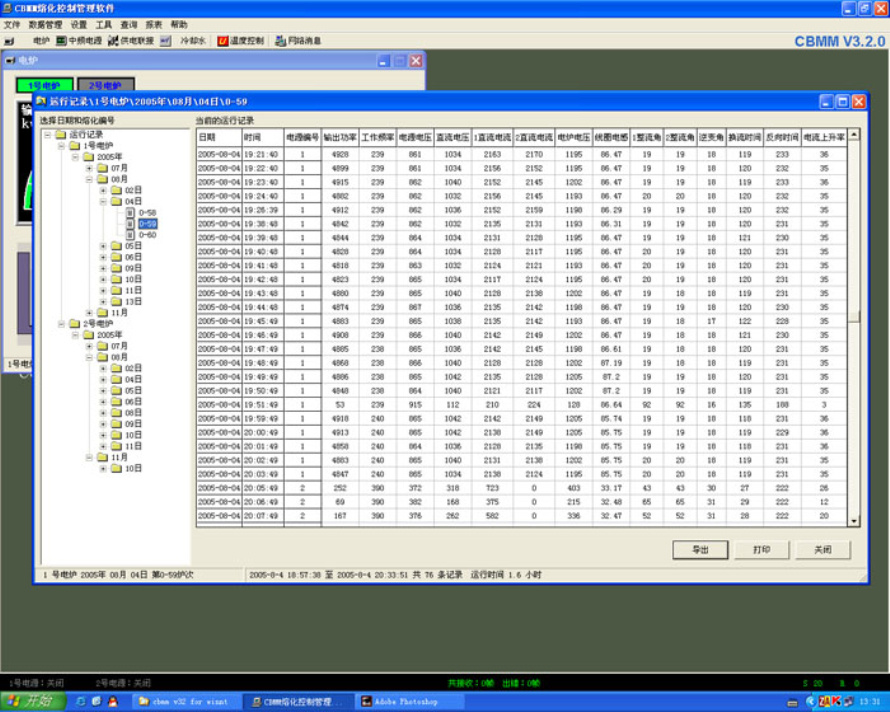This screenshot has height=712, width=890.
Task: Collapse the 1号电炉 tree node
Action: [x=61, y=146]
